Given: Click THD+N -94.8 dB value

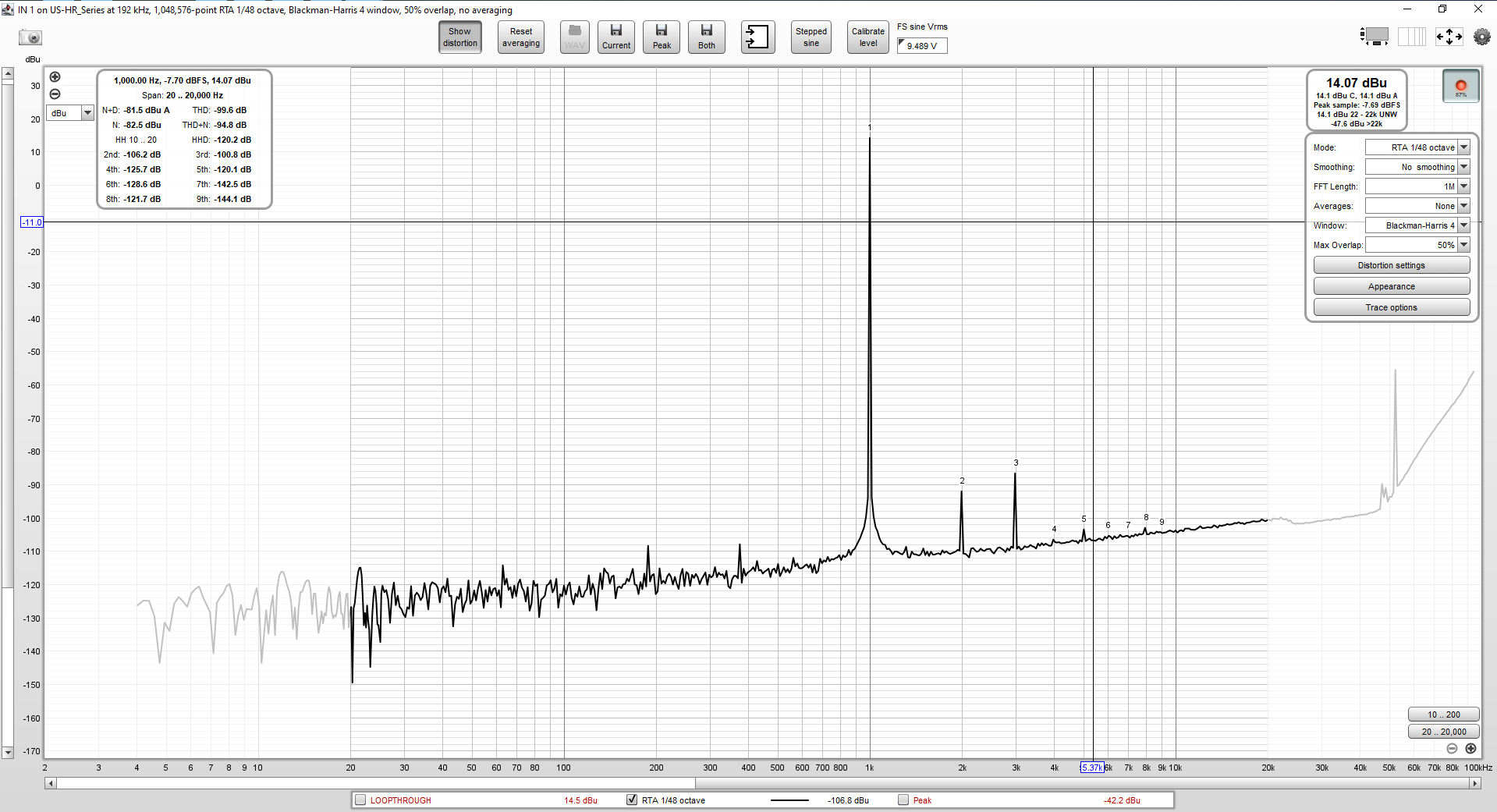Looking at the screenshot, I should point(230,125).
